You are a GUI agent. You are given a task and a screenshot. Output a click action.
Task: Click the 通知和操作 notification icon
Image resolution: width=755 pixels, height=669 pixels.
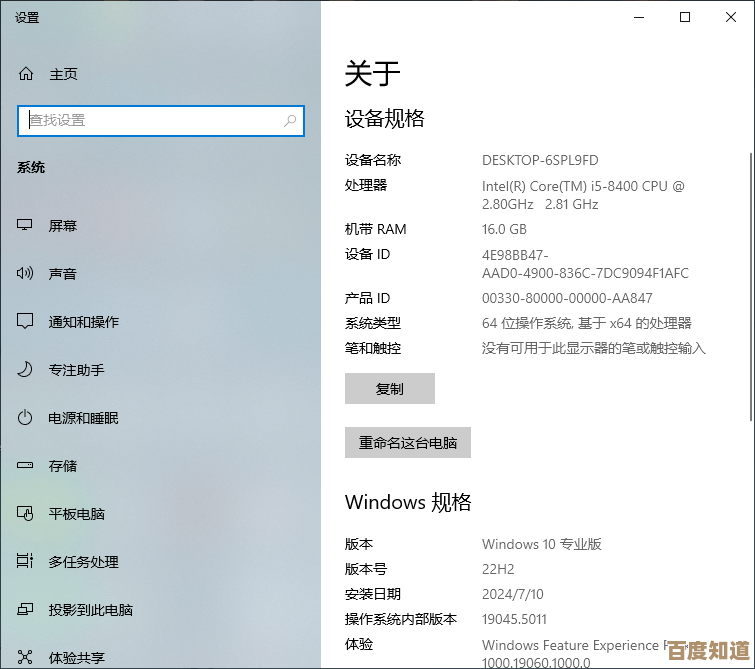click(x=25, y=321)
